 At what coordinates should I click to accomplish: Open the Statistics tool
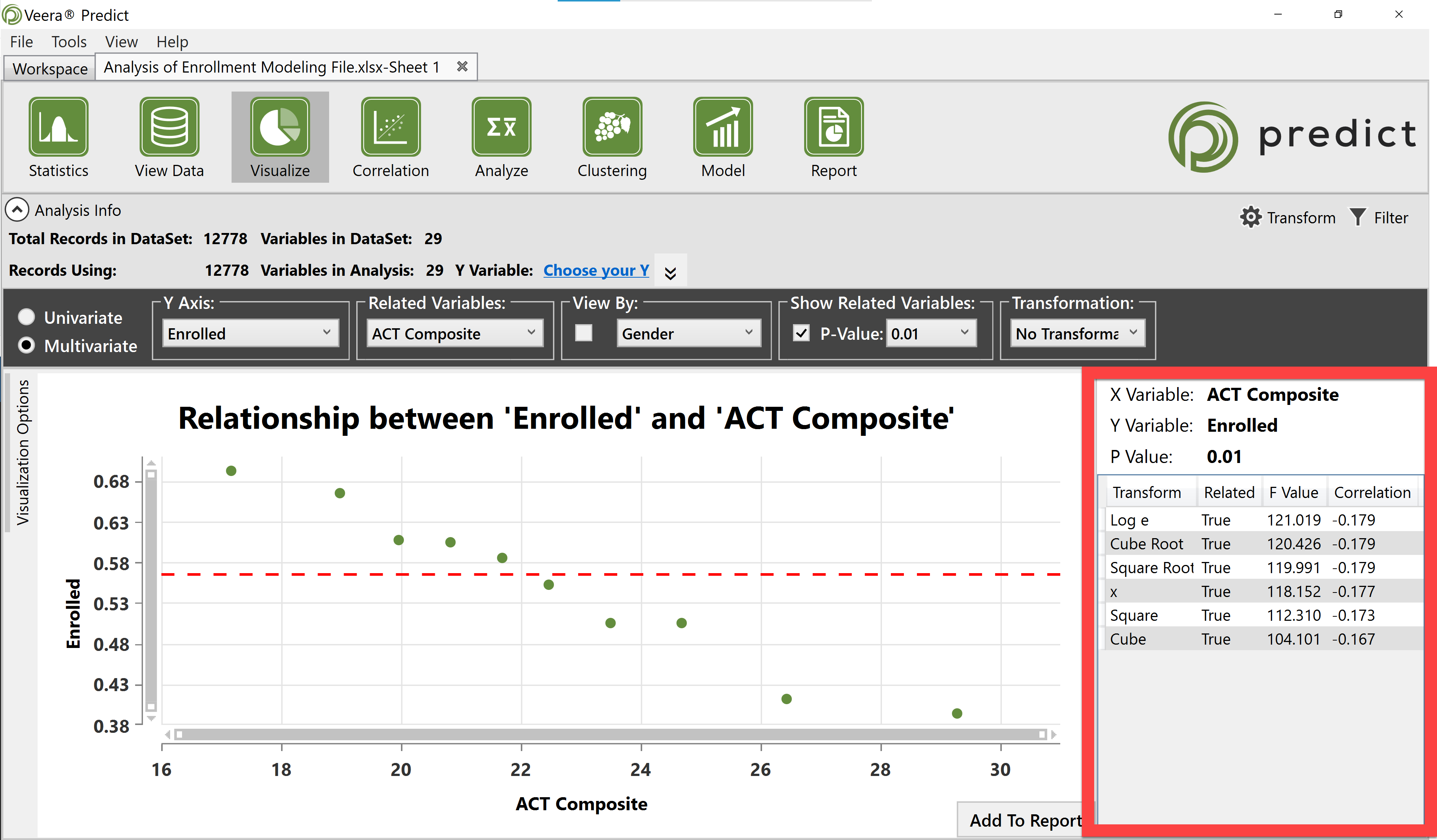(59, 136)
